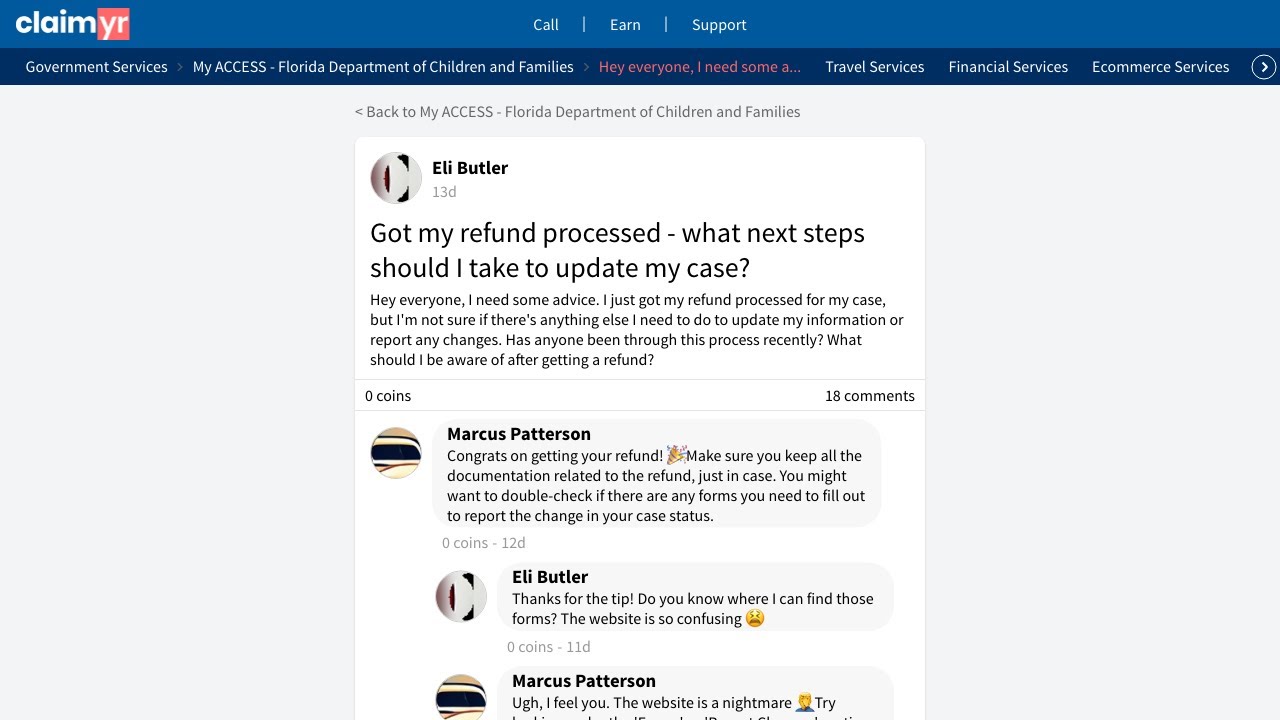Navigate to Government Services breadcrumb
This screenshot has width=1280, height=720.
point(96,67)
